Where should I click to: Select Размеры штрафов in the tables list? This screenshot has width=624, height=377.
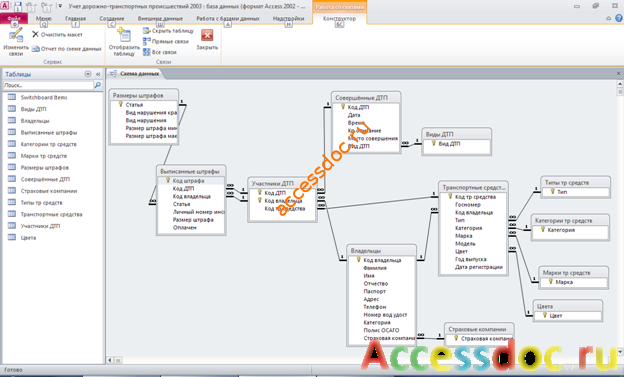pyautogui.click(x=45, y=167)
